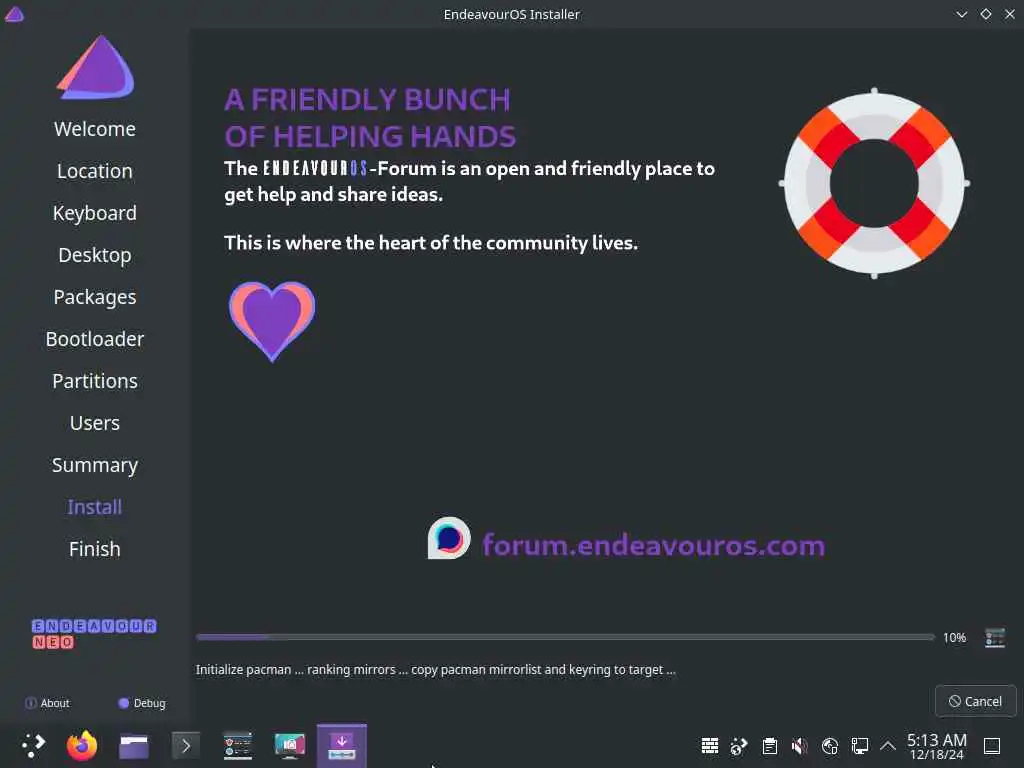Click the Discourse forum logo icon
This screenshot has width=1024, height=768.
[x=449, y=539]
